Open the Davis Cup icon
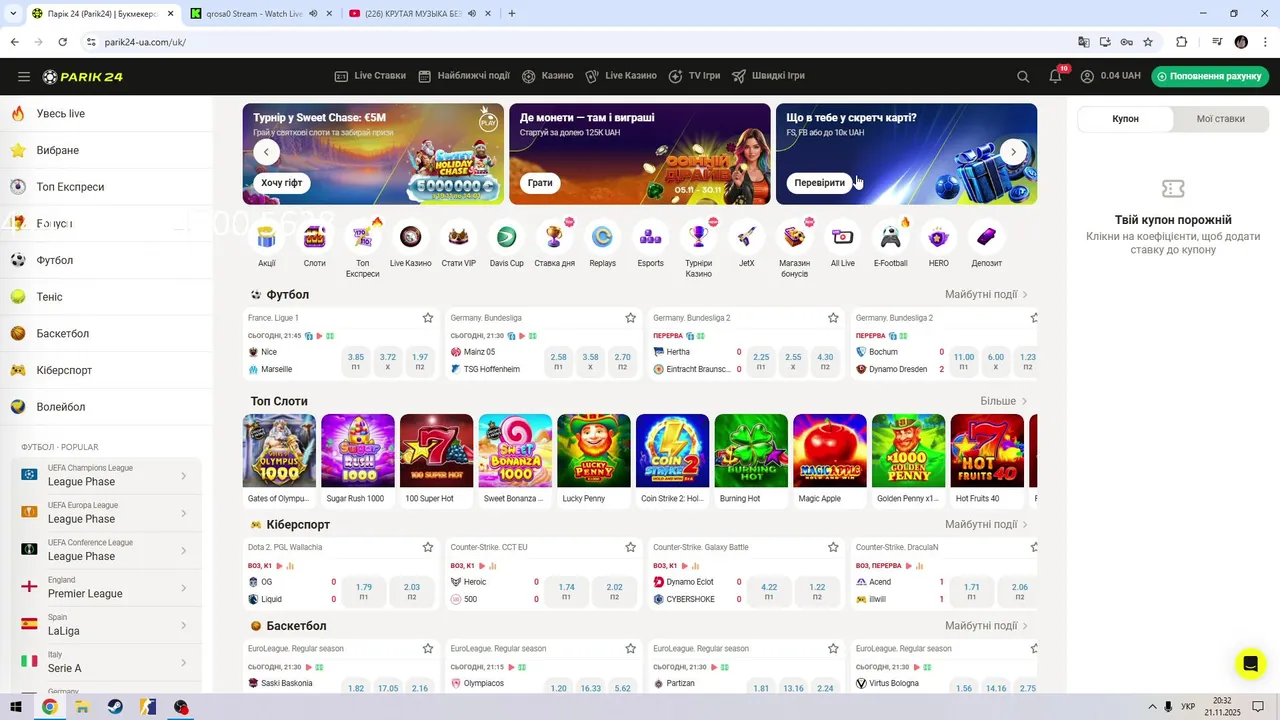The image size is (1280, 720). [x=506, y=237]
